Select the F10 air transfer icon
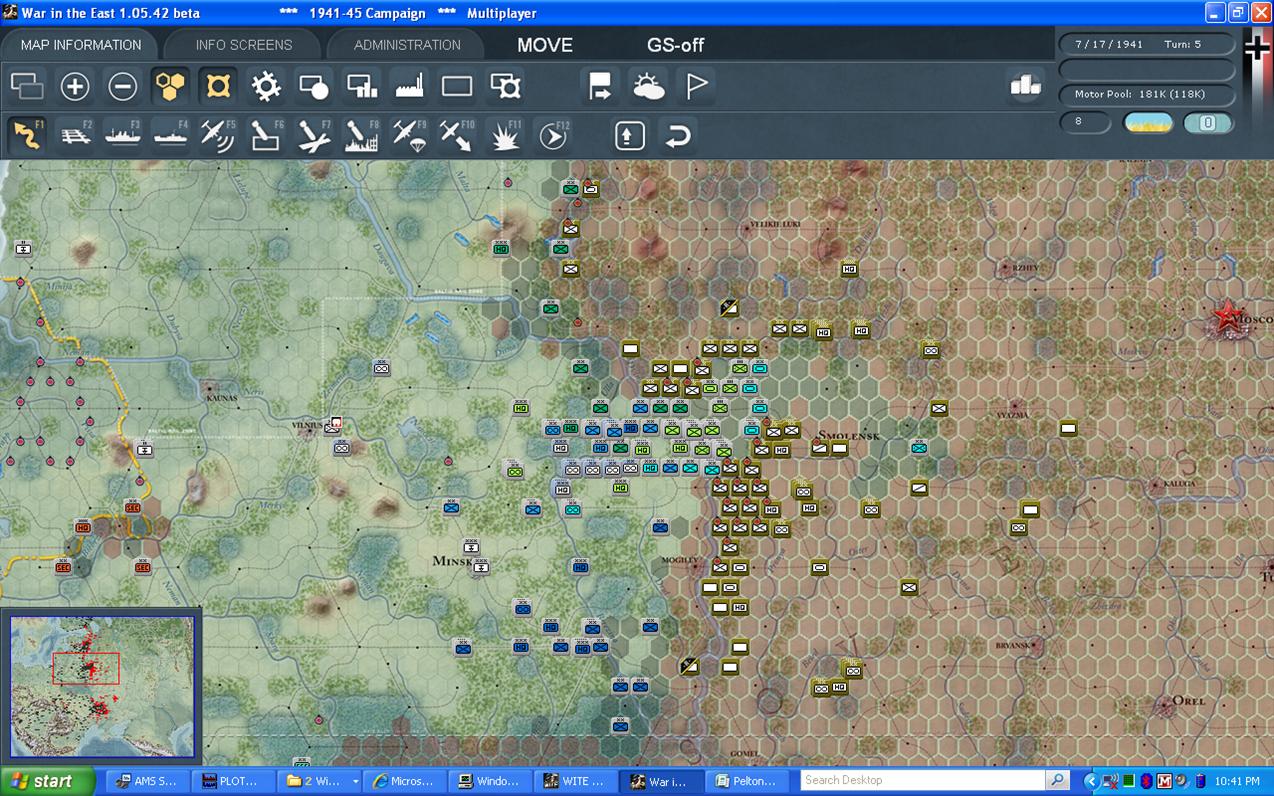Screen dimensions: 1274x796 click(457, 135)
